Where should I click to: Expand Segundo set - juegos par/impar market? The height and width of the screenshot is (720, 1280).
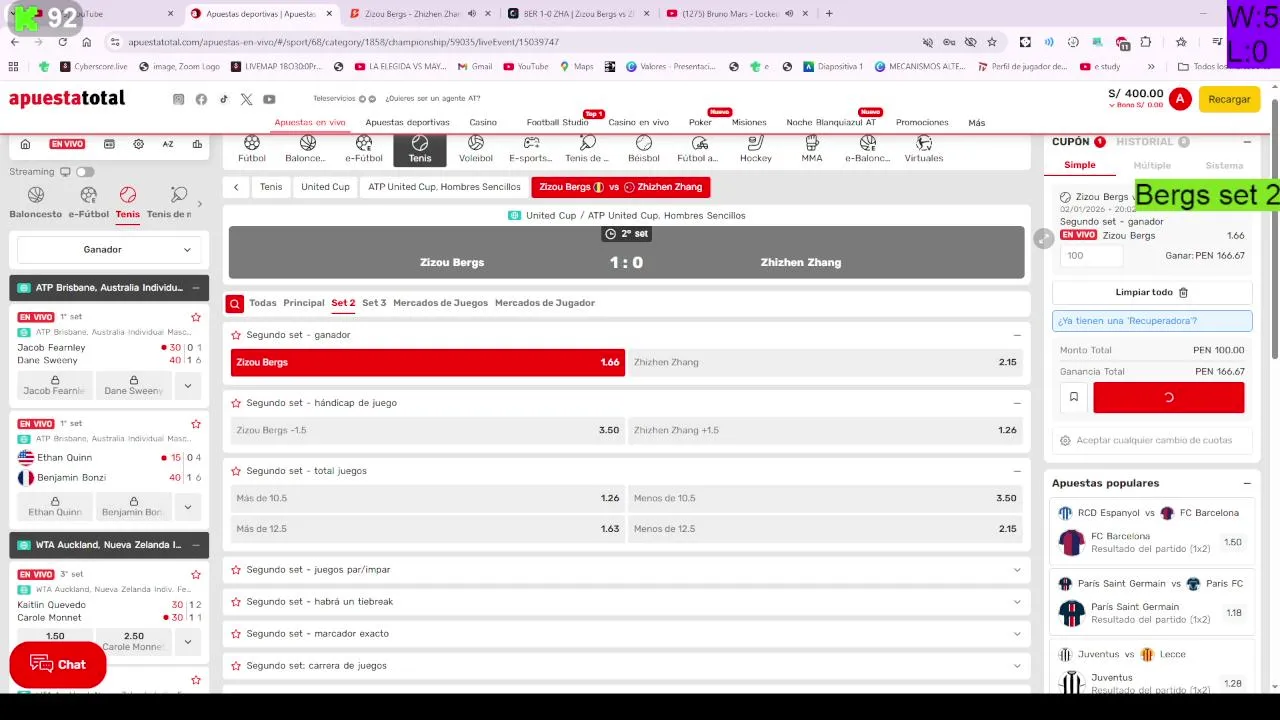[x=1017, y=570]
